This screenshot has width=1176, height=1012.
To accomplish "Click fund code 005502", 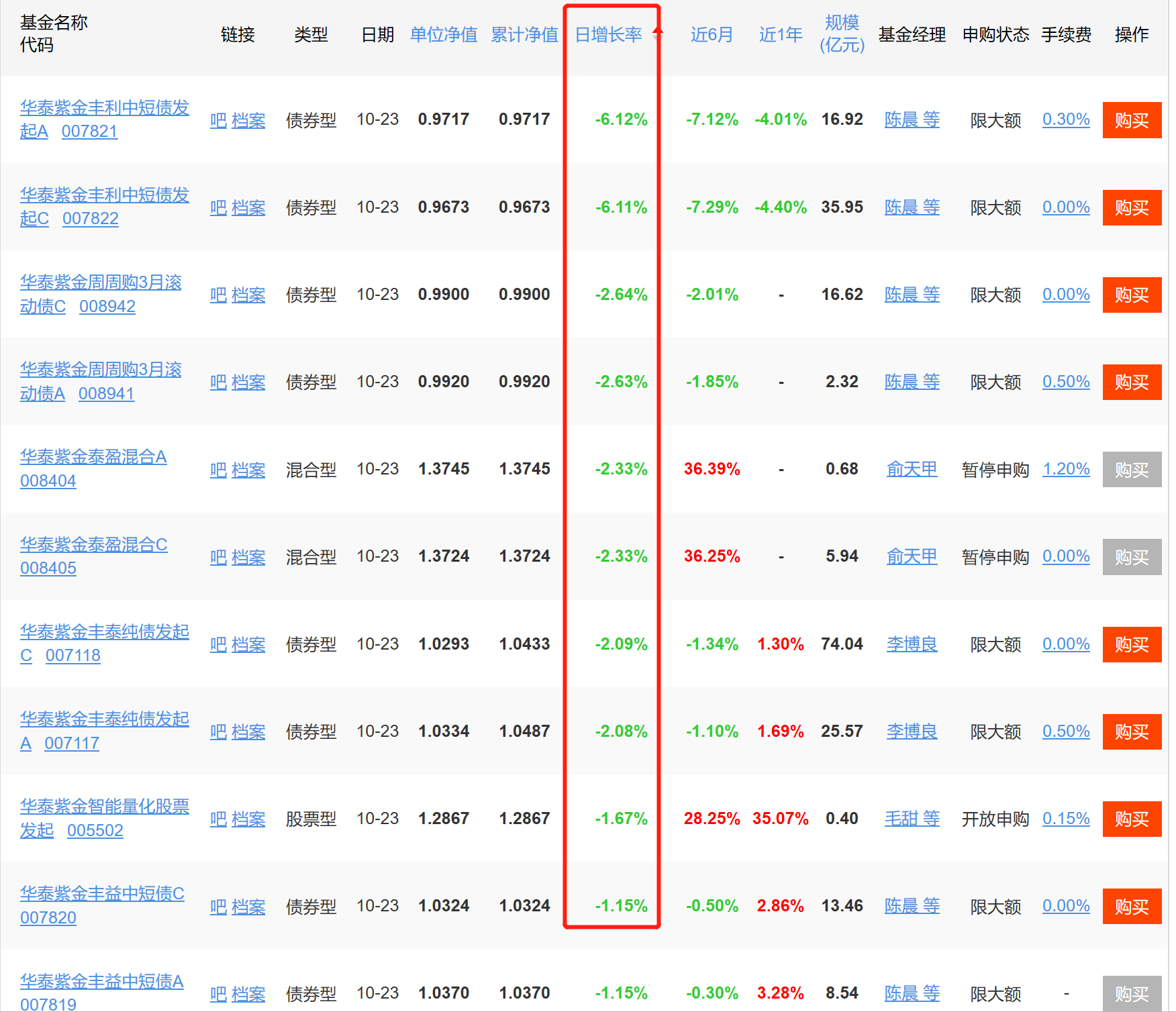I will (95, 830).
